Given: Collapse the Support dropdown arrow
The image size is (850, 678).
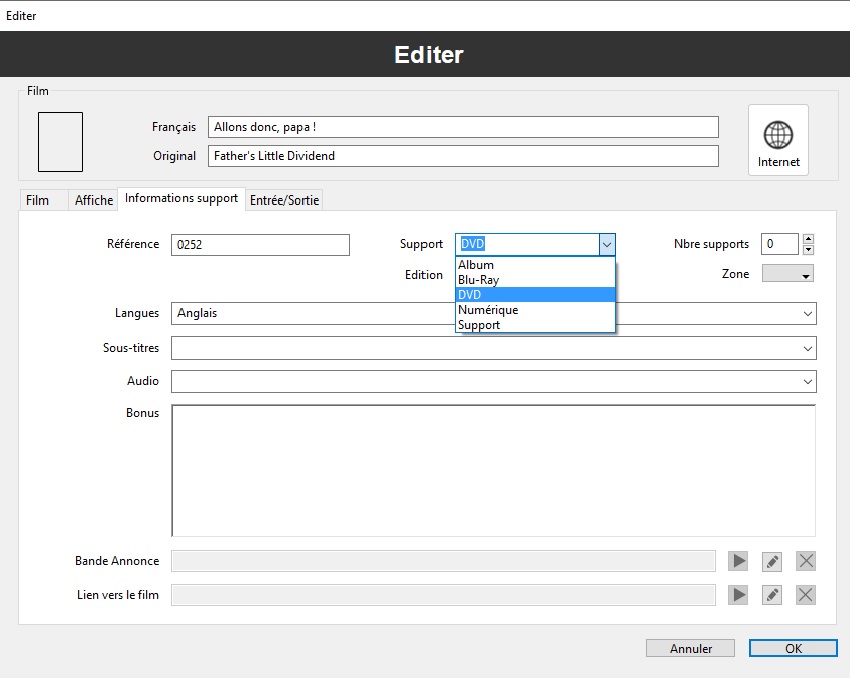Looking at the screenshot, I should (606, 244).
